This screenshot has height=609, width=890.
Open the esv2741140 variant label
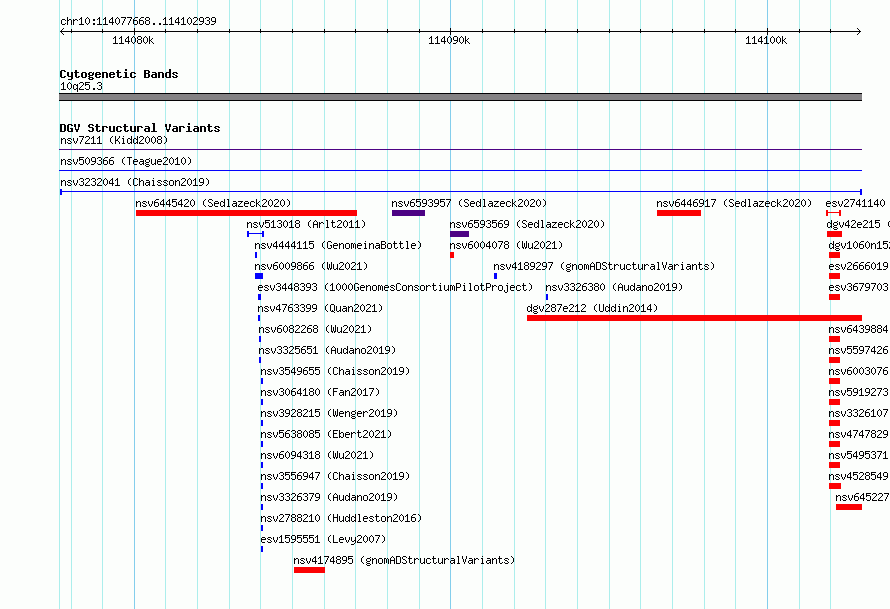(855, 203)
